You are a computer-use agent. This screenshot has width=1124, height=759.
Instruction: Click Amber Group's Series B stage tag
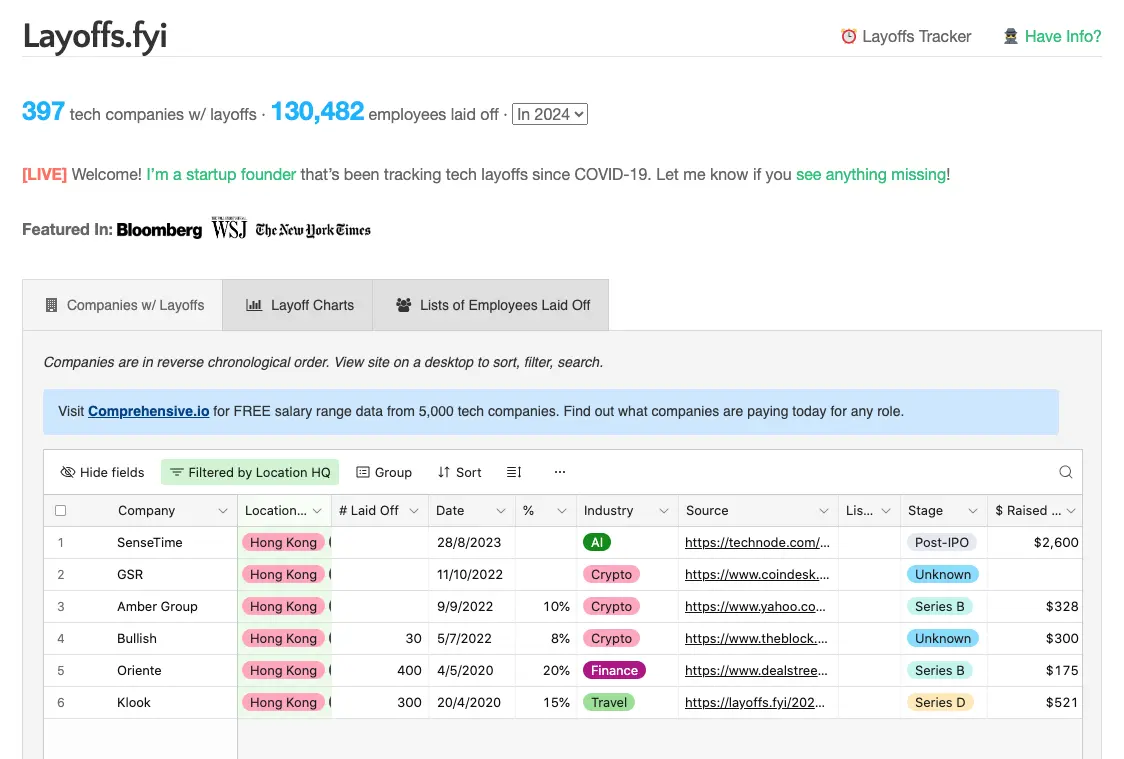tap(940, 606)
